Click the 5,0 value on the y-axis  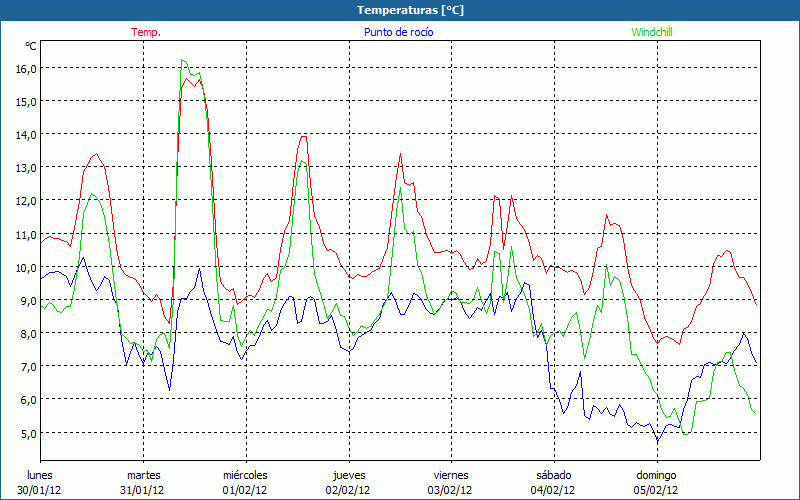tap(26, 433)
